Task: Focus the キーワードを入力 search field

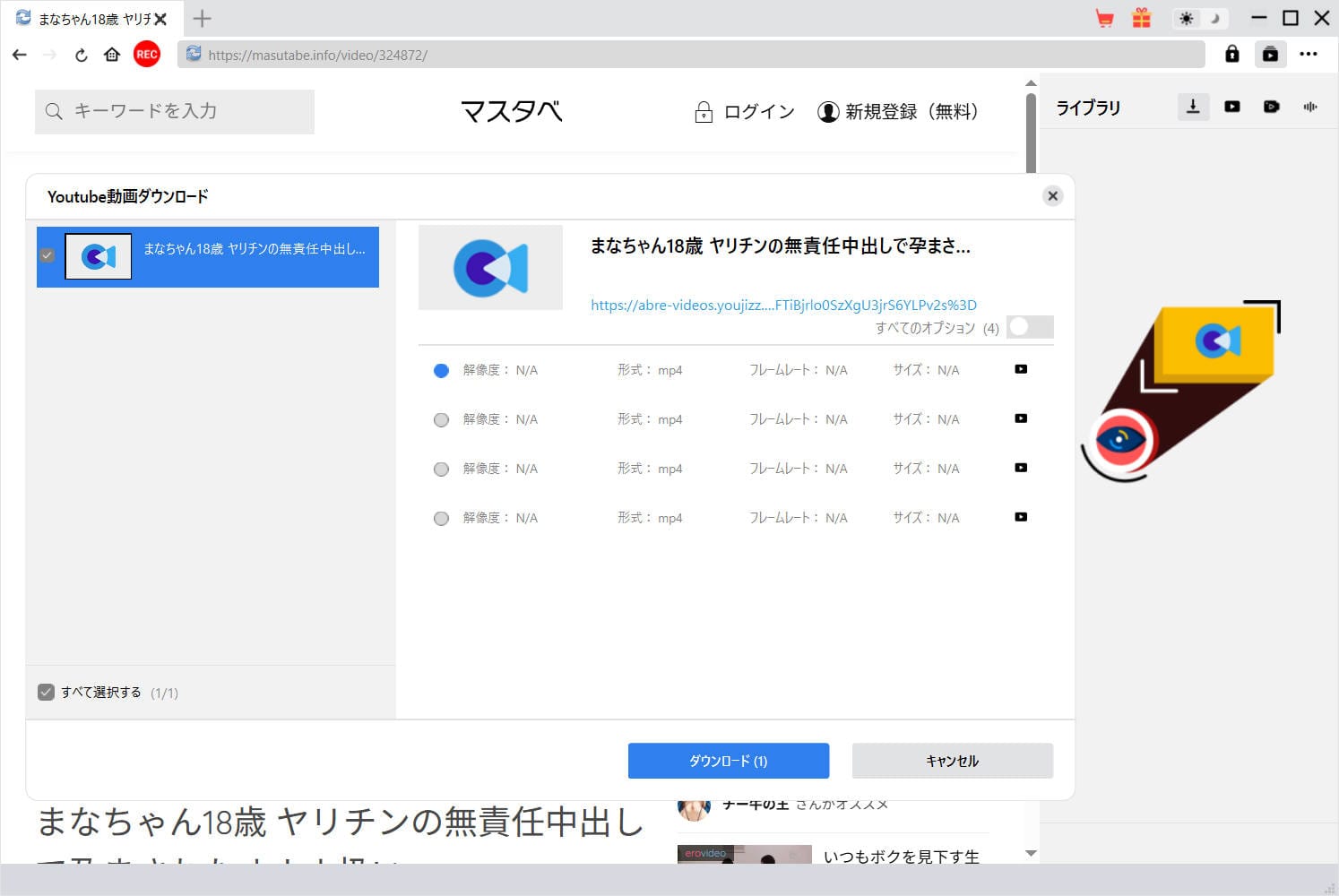Action: pos(175,111)
